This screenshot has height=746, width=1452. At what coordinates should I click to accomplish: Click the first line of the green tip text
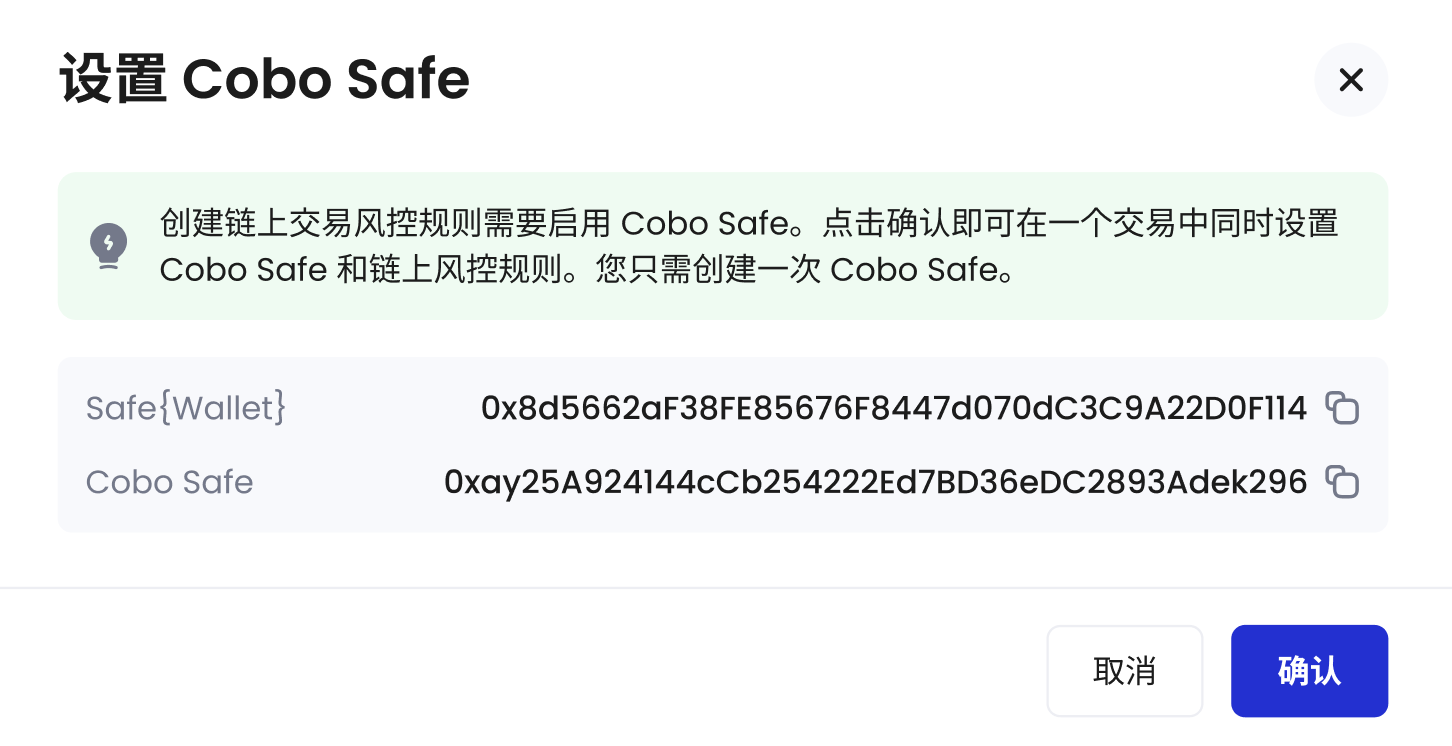[x=749, y=223]
